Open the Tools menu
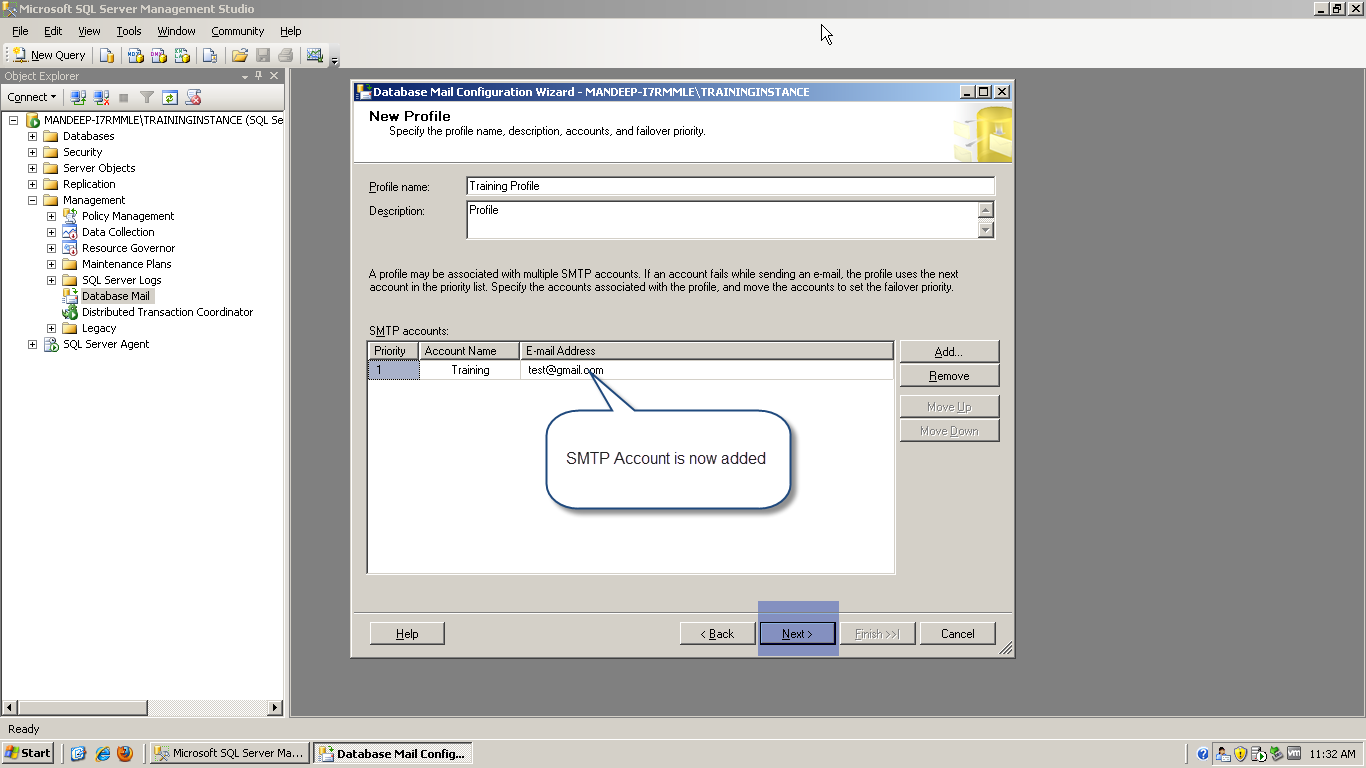The width and height of the screenshot is (1366, 768). click(x=129, y=31)
